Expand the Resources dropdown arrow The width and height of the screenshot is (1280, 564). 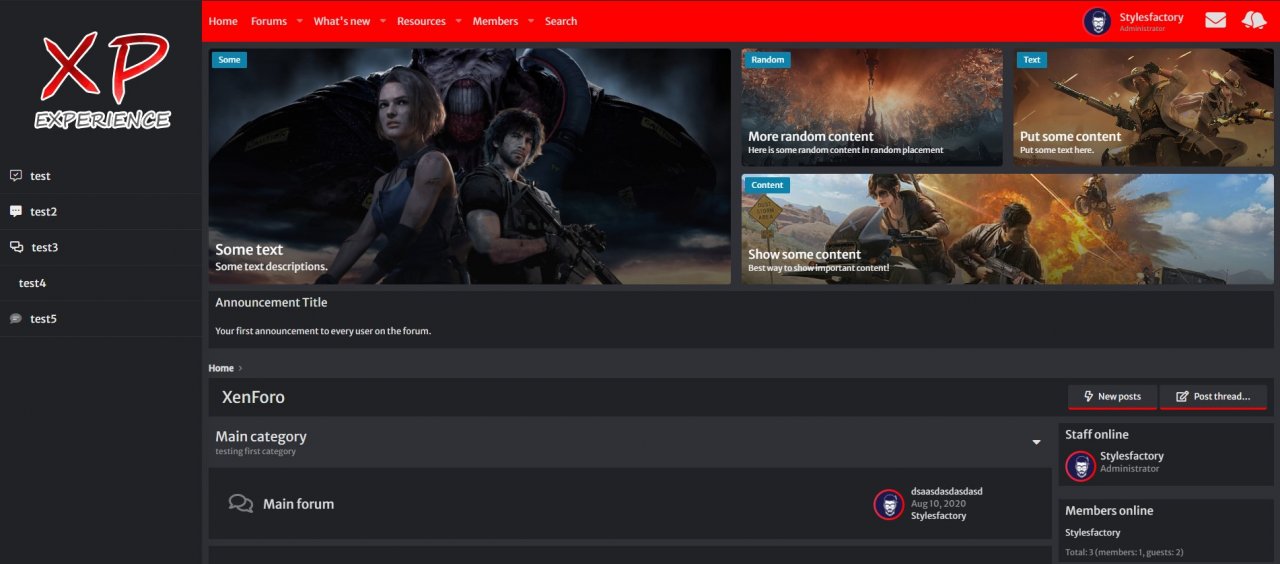pyautogui.click(x=458, y=21)
